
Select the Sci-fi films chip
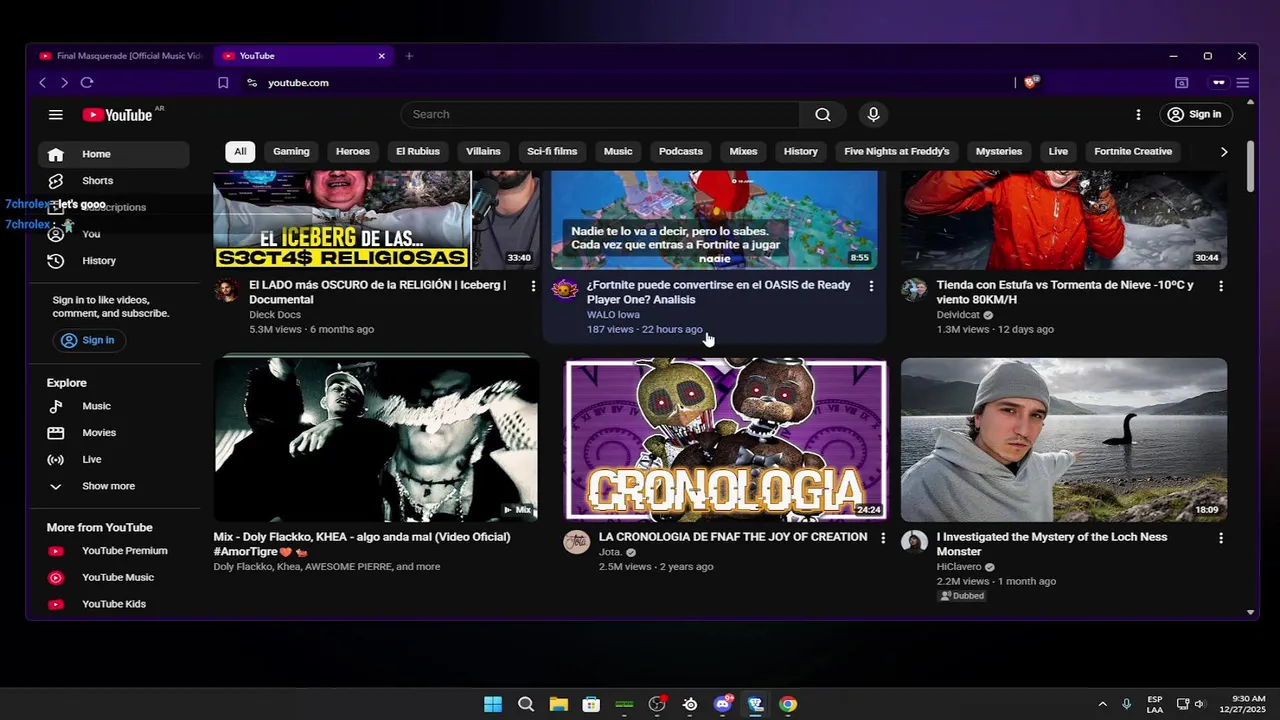552,151
